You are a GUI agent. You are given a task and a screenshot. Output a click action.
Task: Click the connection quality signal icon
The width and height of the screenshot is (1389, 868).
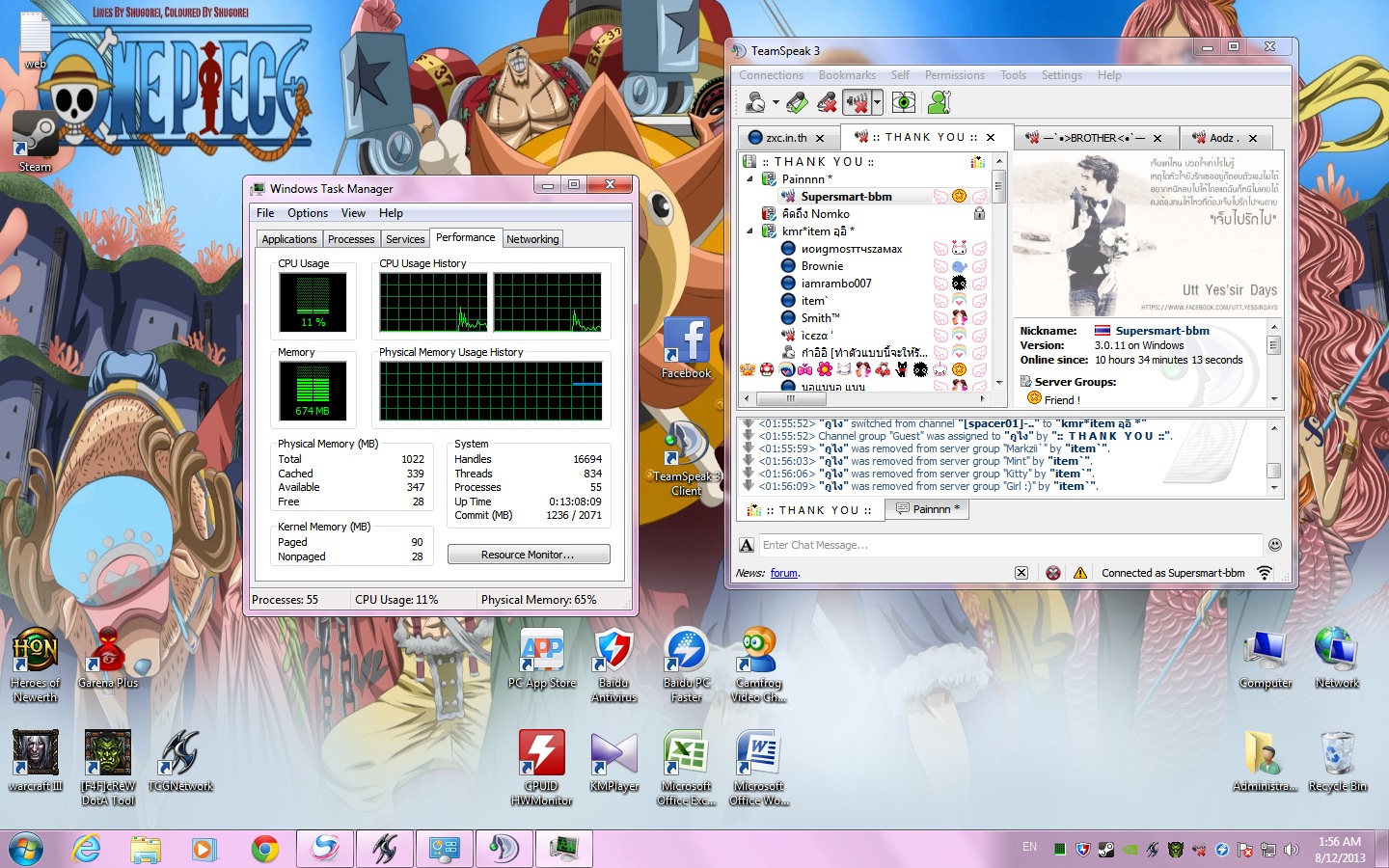click(1265, 573)
